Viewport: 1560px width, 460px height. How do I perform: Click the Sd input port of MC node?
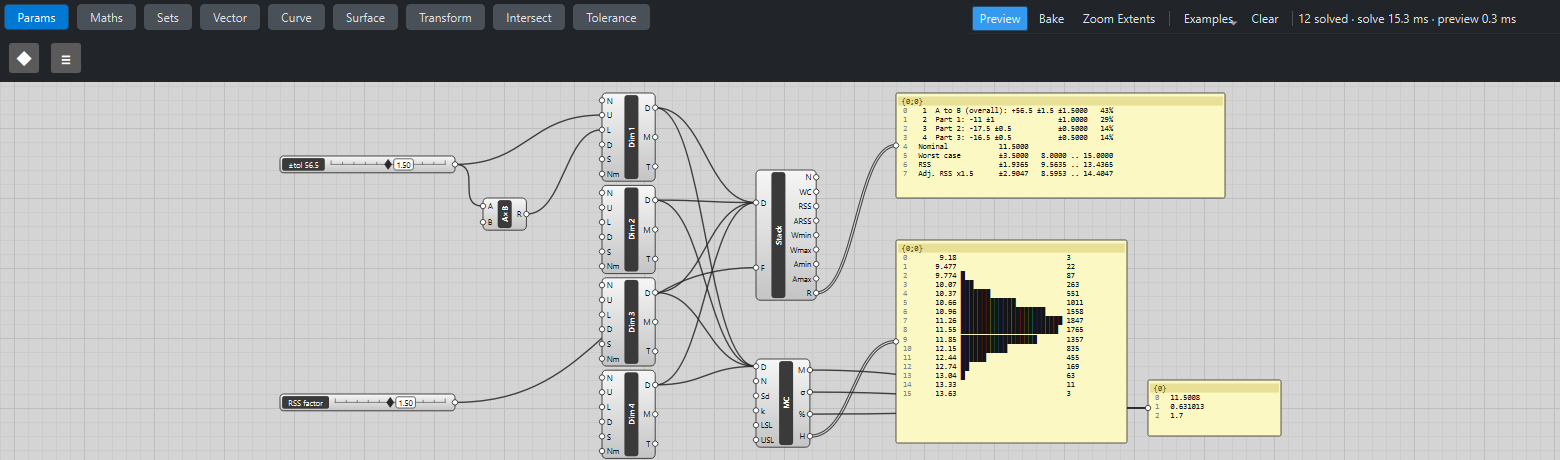point(755,395)
